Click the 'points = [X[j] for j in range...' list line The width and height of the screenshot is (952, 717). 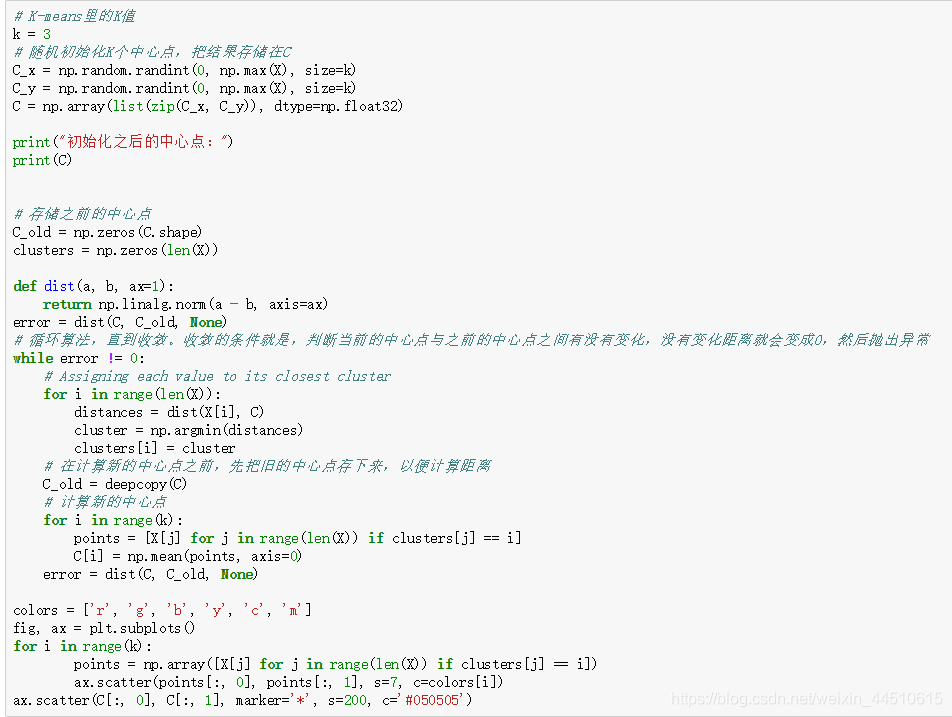click(x=298, y=539)
